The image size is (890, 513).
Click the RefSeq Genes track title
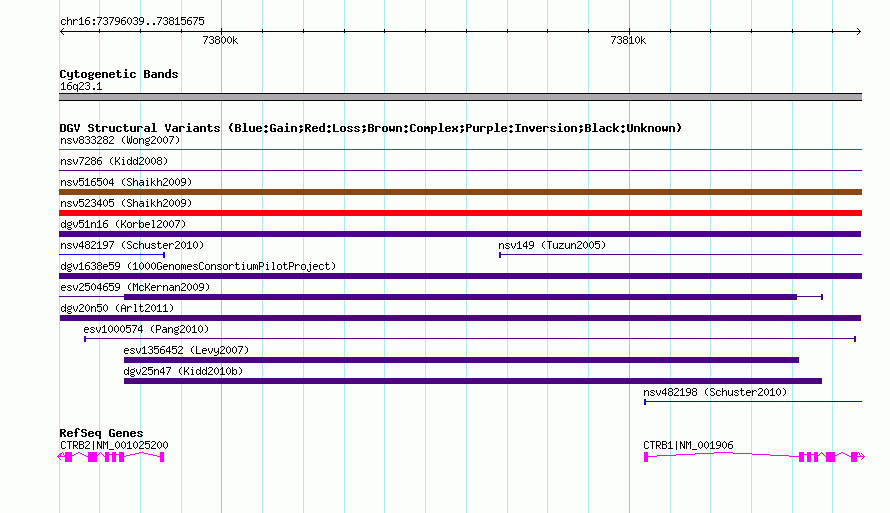coord(102,433)
